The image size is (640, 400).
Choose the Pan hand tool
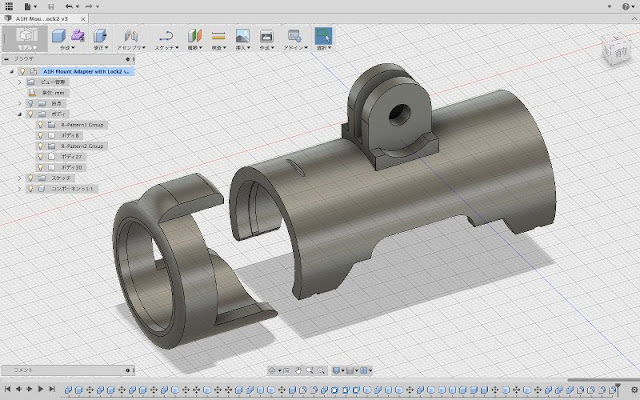298,371
